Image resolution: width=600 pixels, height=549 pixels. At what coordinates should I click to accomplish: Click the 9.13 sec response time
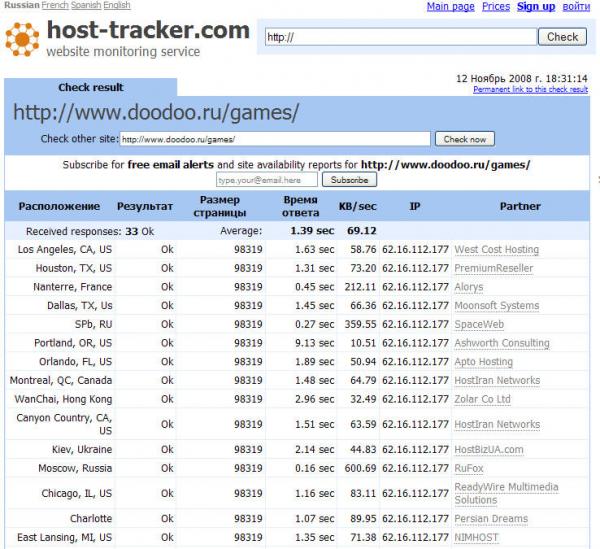(x=315, y=343)
